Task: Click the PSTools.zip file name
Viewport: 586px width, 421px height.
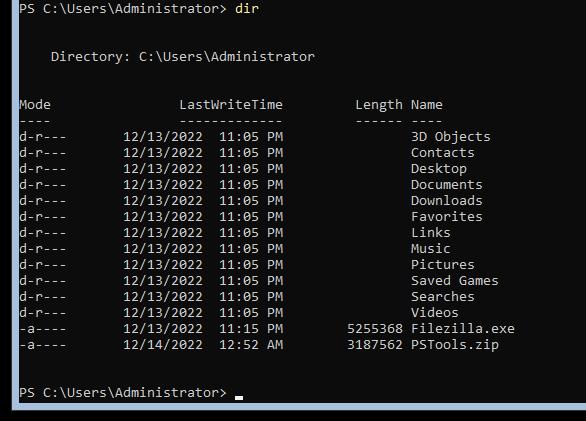Action: pos(455,345)
